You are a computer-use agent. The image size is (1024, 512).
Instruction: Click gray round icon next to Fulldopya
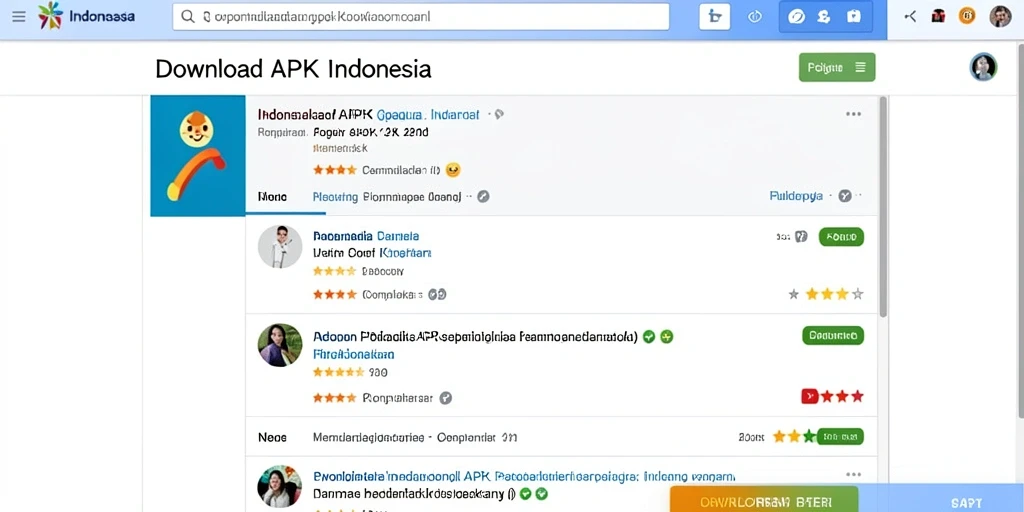coord(845,195)
